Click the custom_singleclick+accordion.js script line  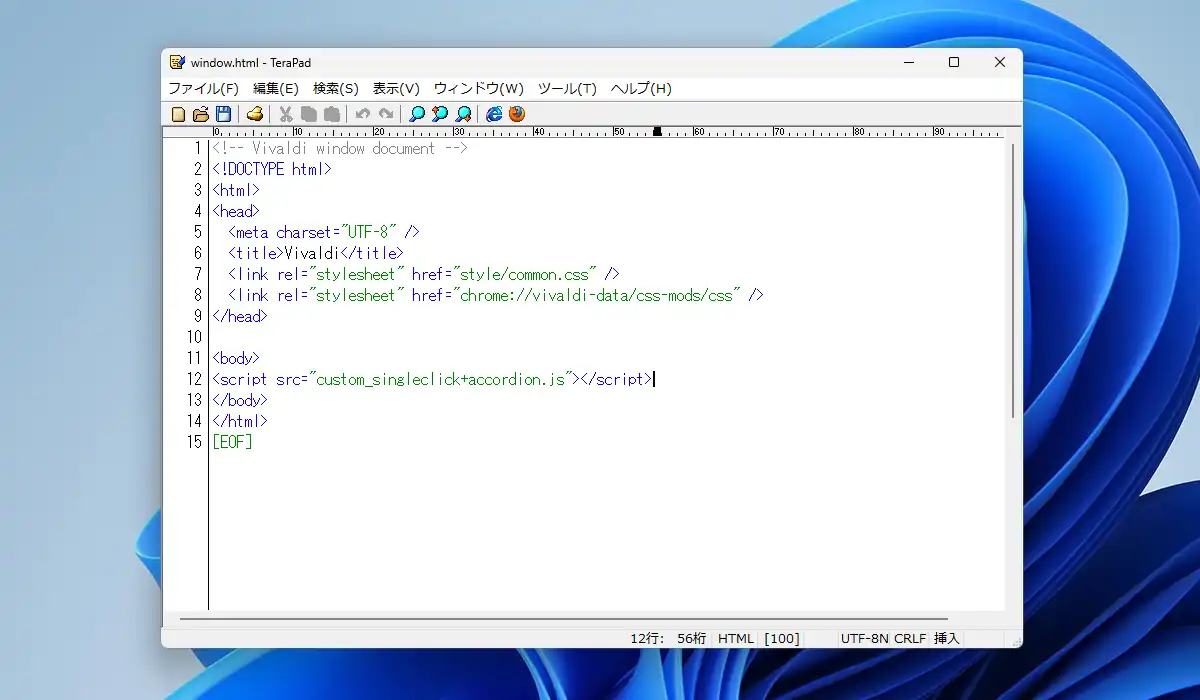(x=432, y=379)
